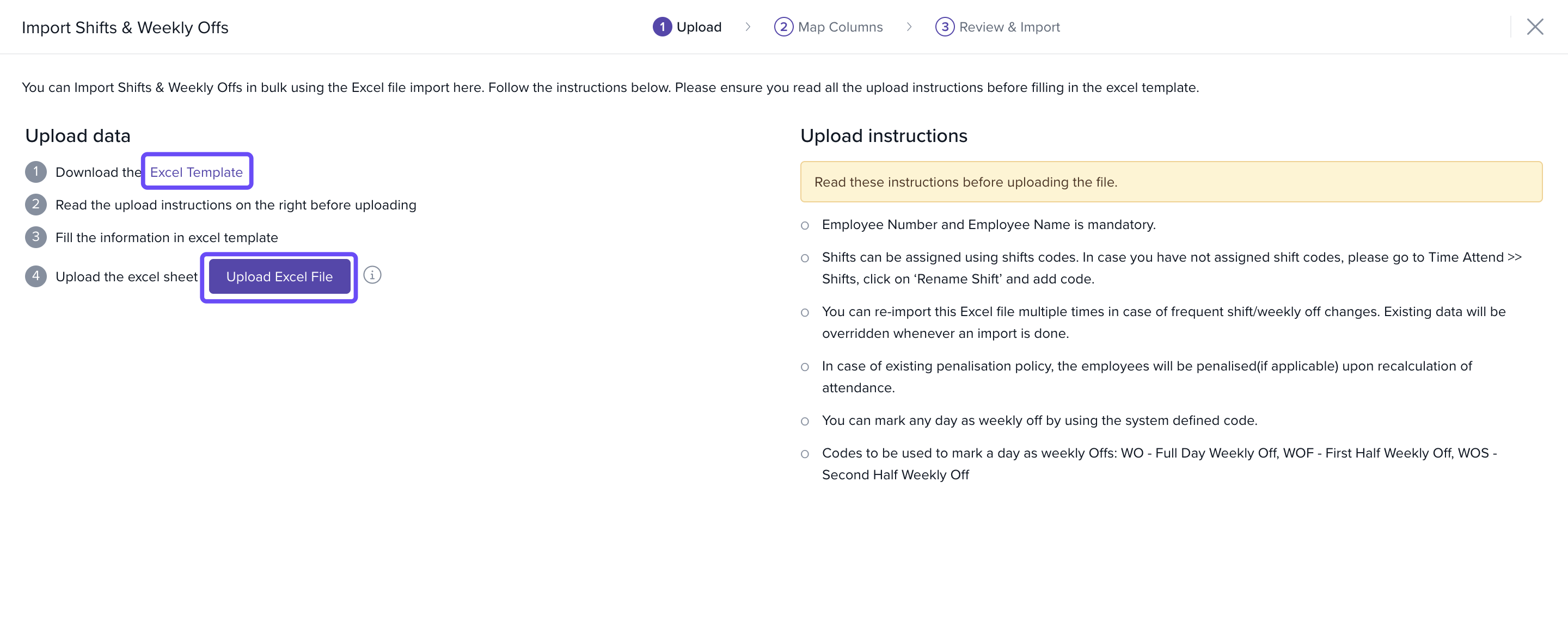Click number 1 badge beside Download the
1568x630 pixels.
[x=36, y=172]
